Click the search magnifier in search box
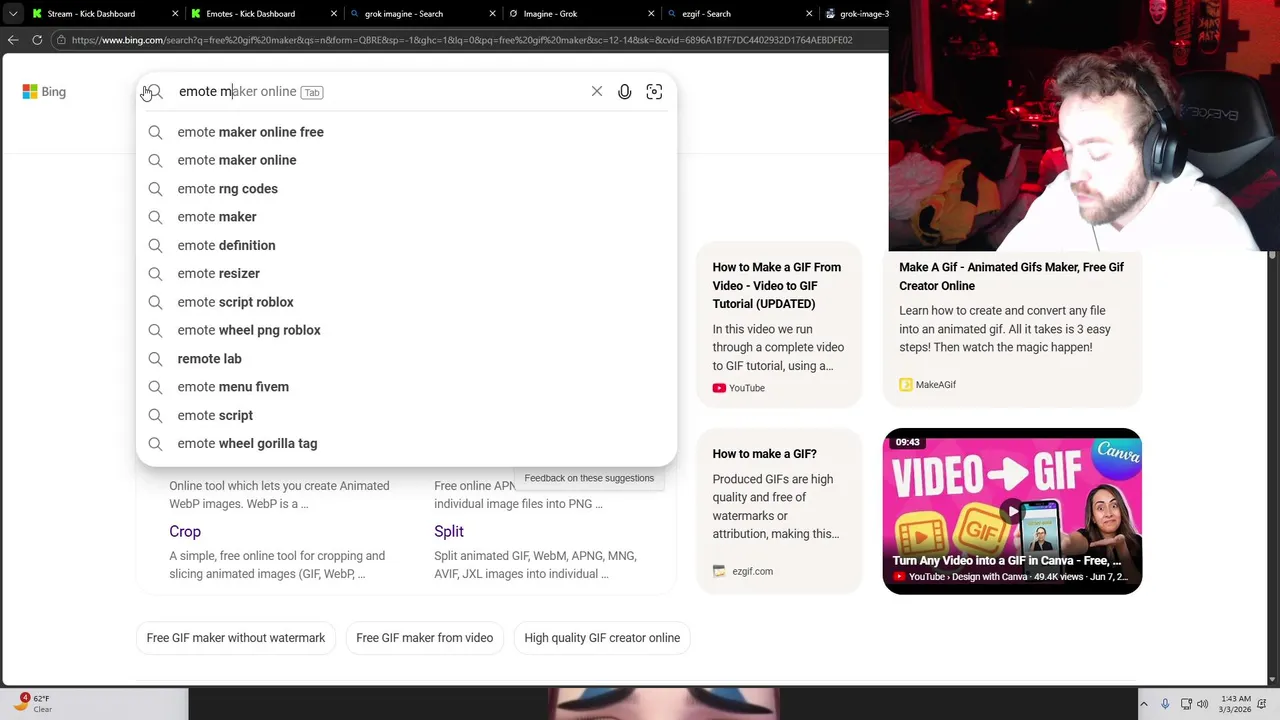Image resolution: width=1280 pixels, height=720 pixels. click(155, 91)
